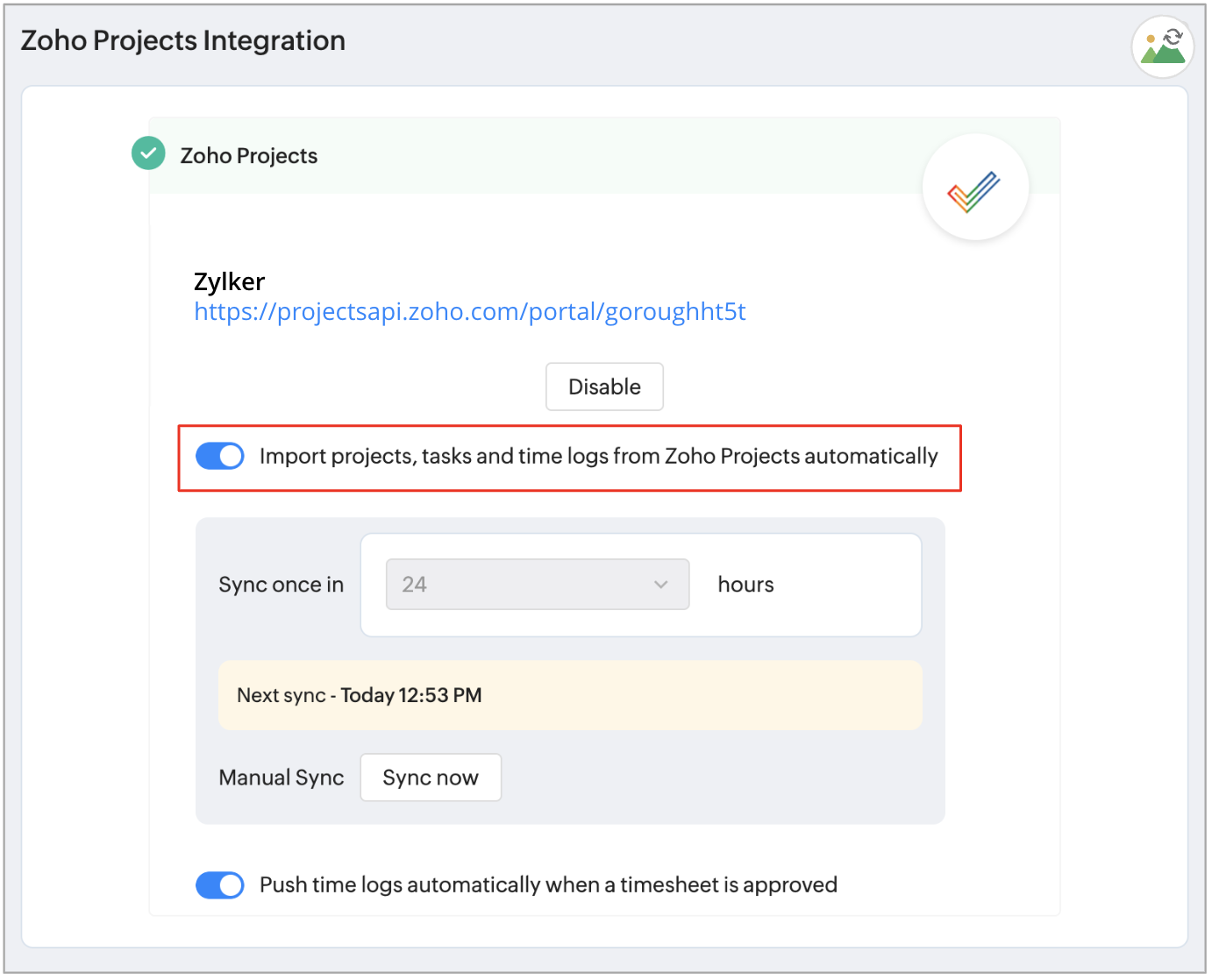
Task: Click the image refresh icon at top right
Action: (x=1162, y=46)
